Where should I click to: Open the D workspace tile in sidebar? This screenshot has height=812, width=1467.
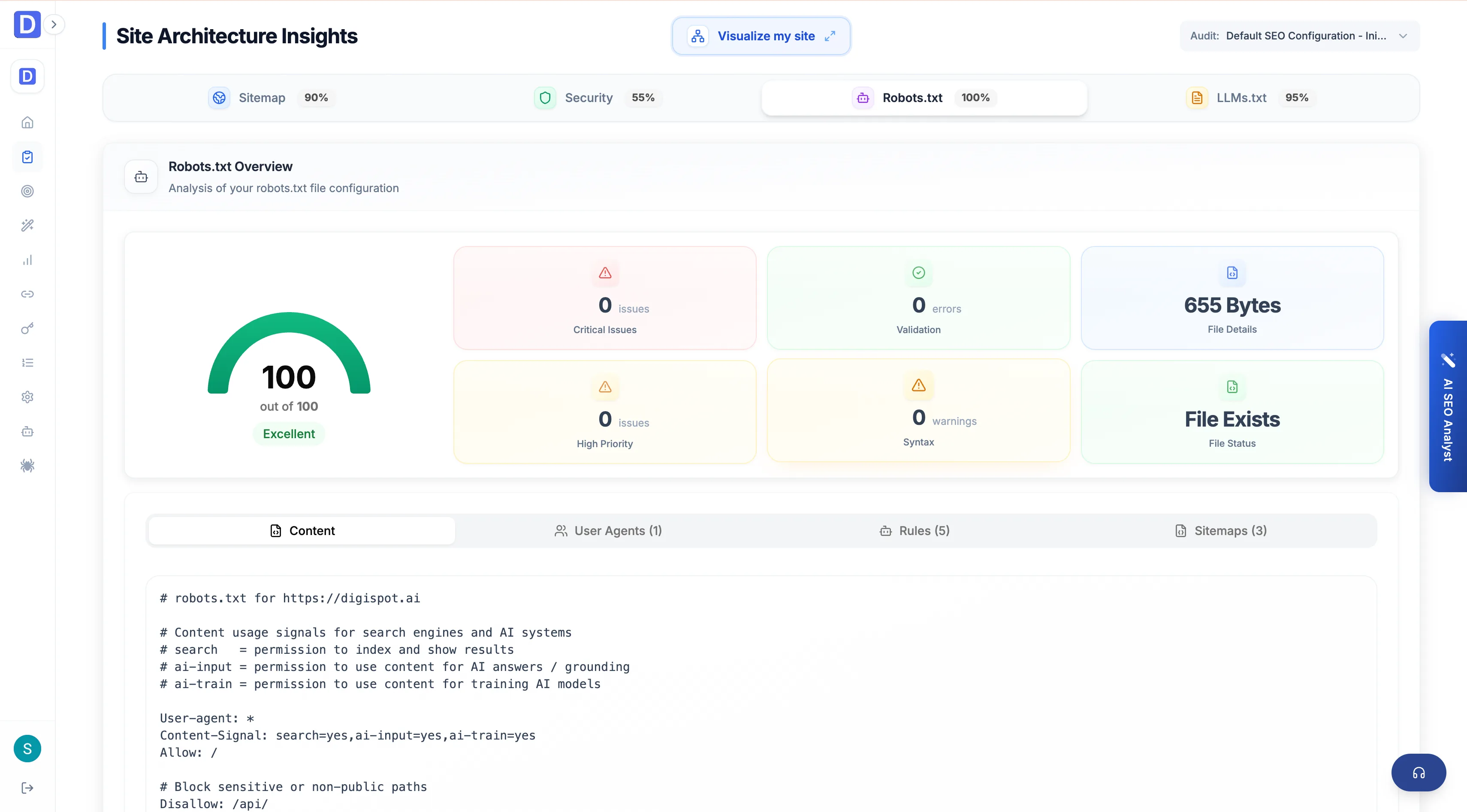(27, 76)
